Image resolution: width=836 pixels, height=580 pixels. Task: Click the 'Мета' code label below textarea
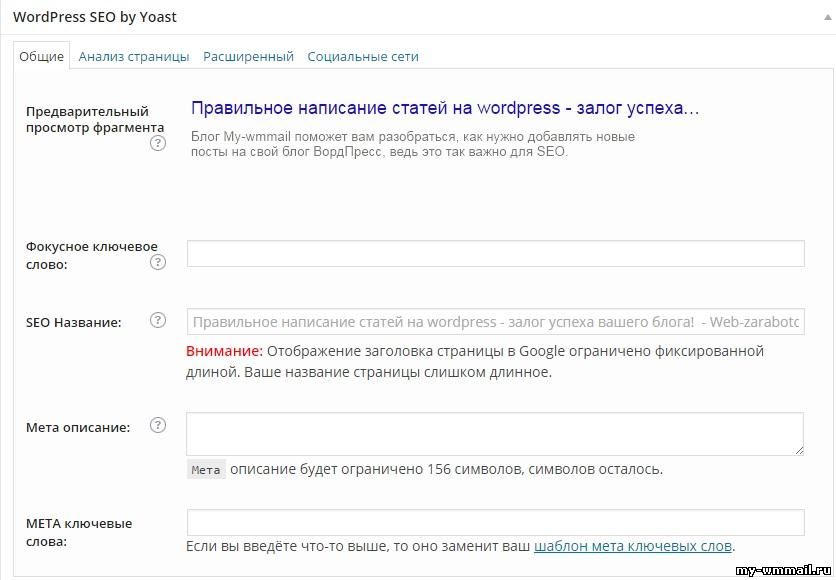(x=206, y=470)
